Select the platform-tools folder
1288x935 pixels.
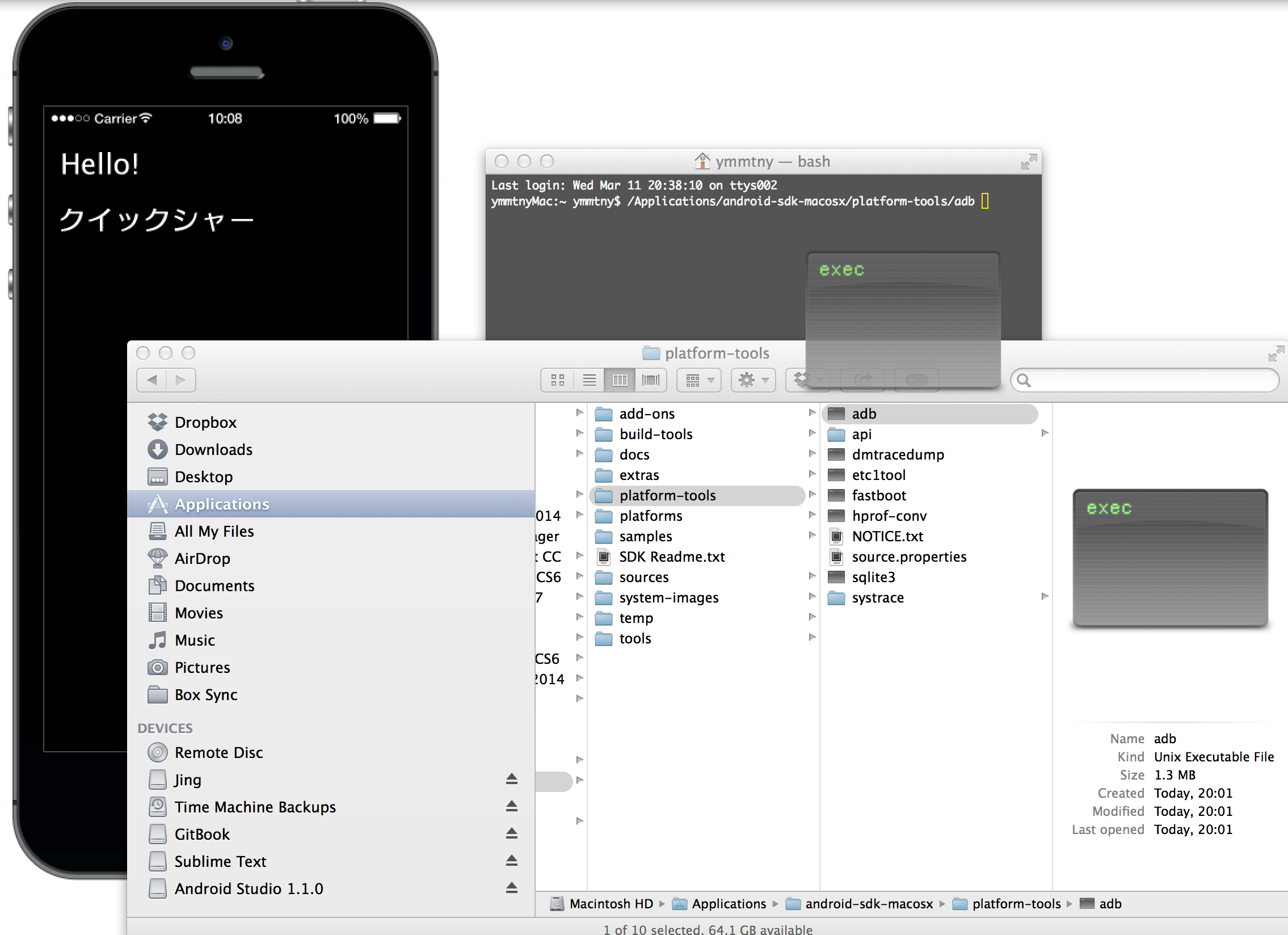tap(697, 496)
